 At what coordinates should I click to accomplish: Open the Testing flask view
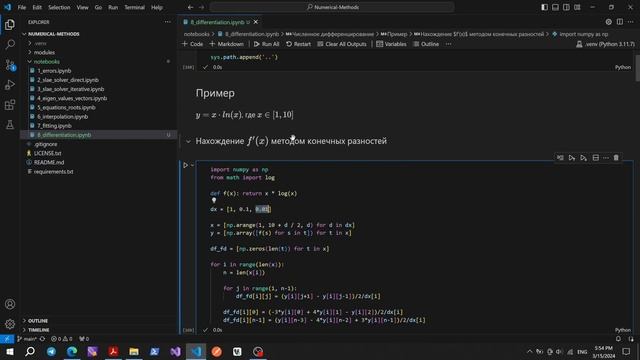coord(10,124)
